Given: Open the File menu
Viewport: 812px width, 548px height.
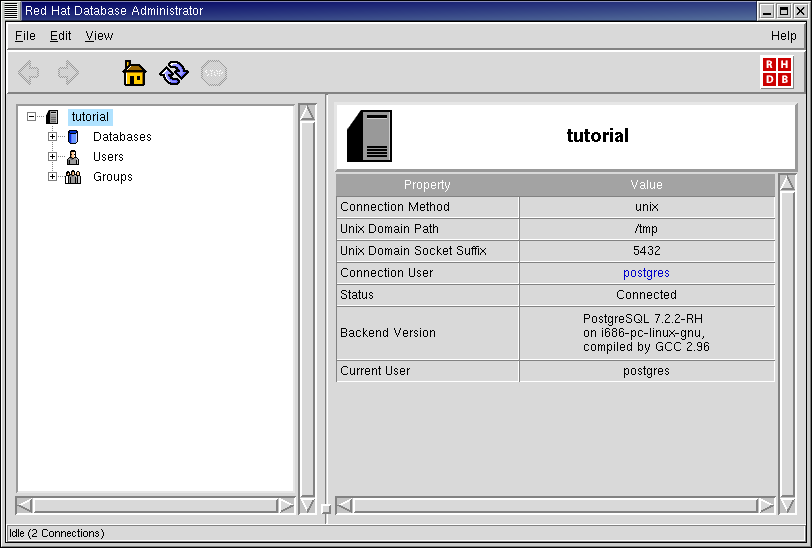Looking at the screenshot, I should 25,36.
